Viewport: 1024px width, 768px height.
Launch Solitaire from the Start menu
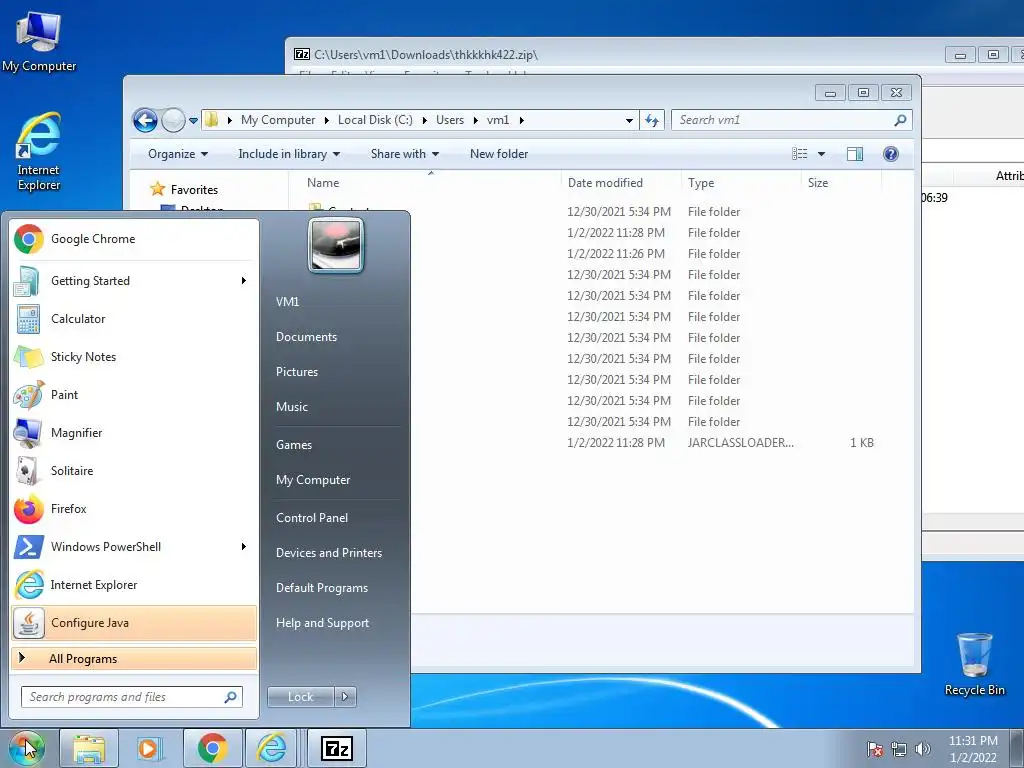tap(134, 471)
